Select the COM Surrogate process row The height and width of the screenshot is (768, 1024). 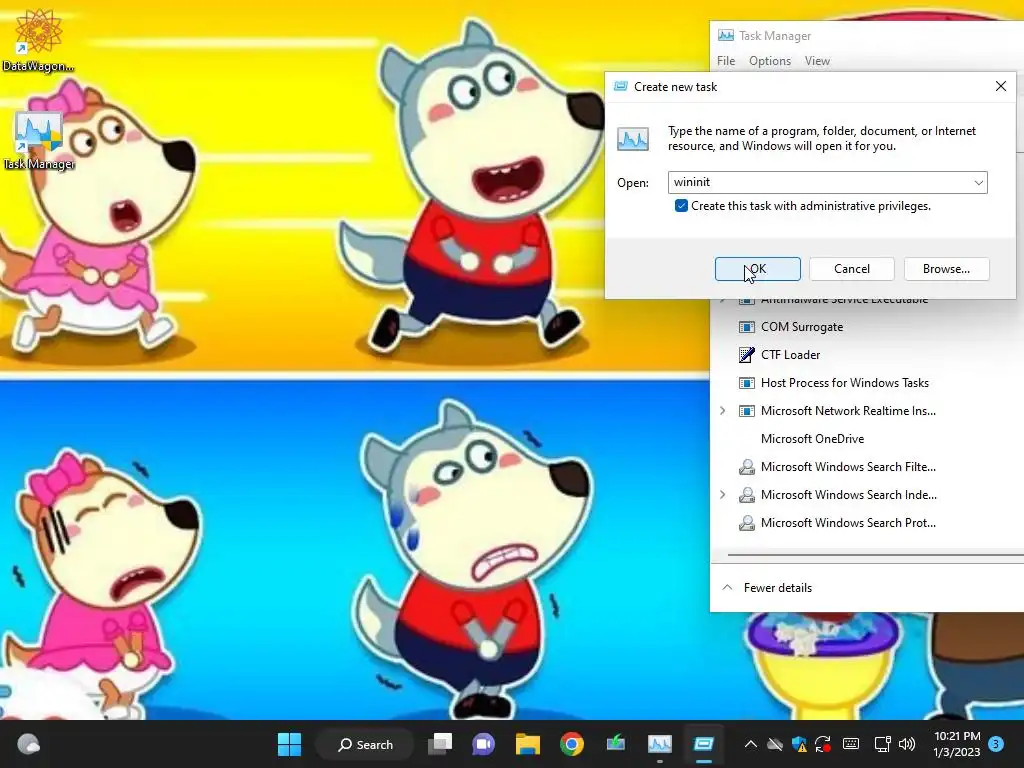point(867,327)
